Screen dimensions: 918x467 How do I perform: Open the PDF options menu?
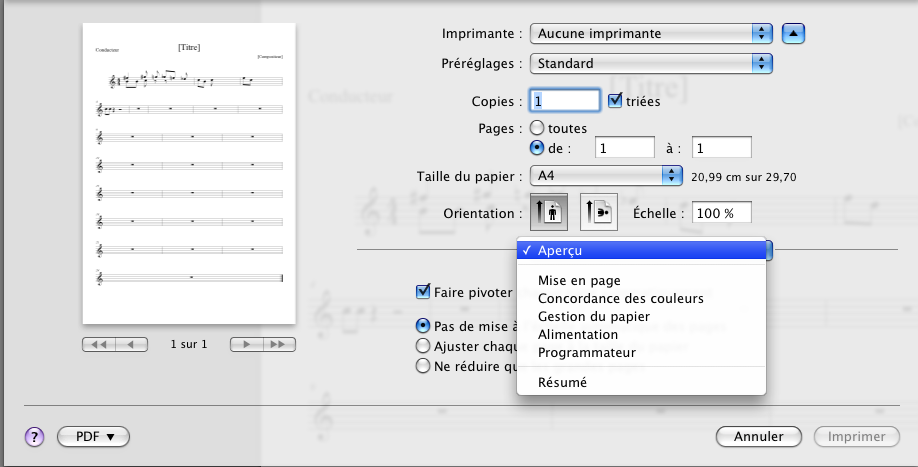click(94, 436)
